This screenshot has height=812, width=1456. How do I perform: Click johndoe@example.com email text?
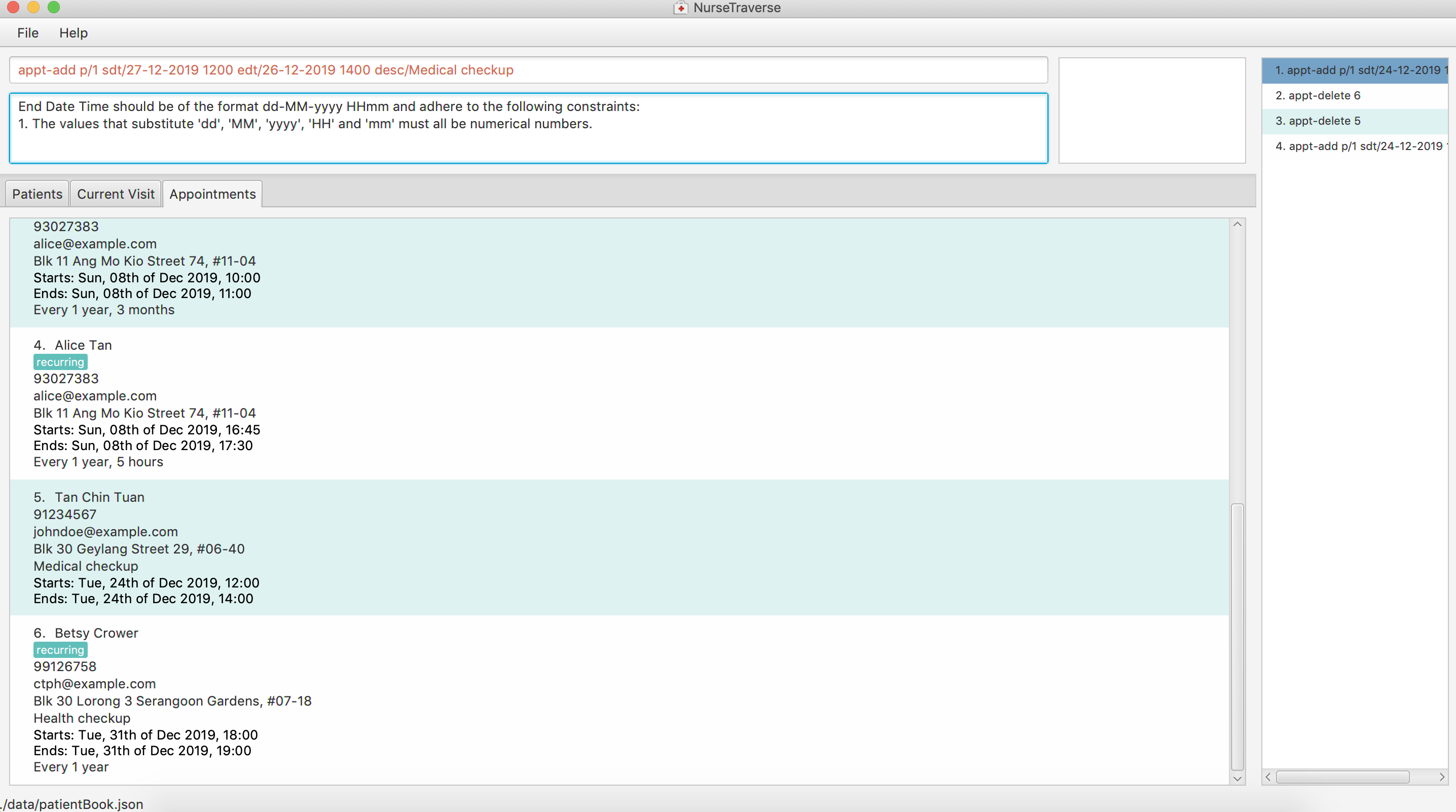click(x=105, y=532)
